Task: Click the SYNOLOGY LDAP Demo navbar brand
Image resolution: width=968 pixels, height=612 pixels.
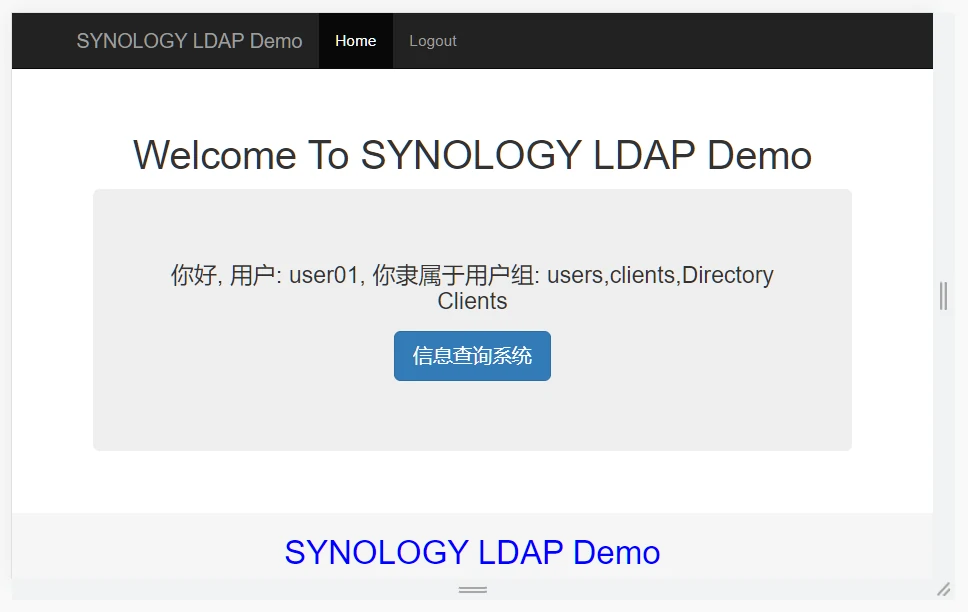Action: tap(189, 41)
